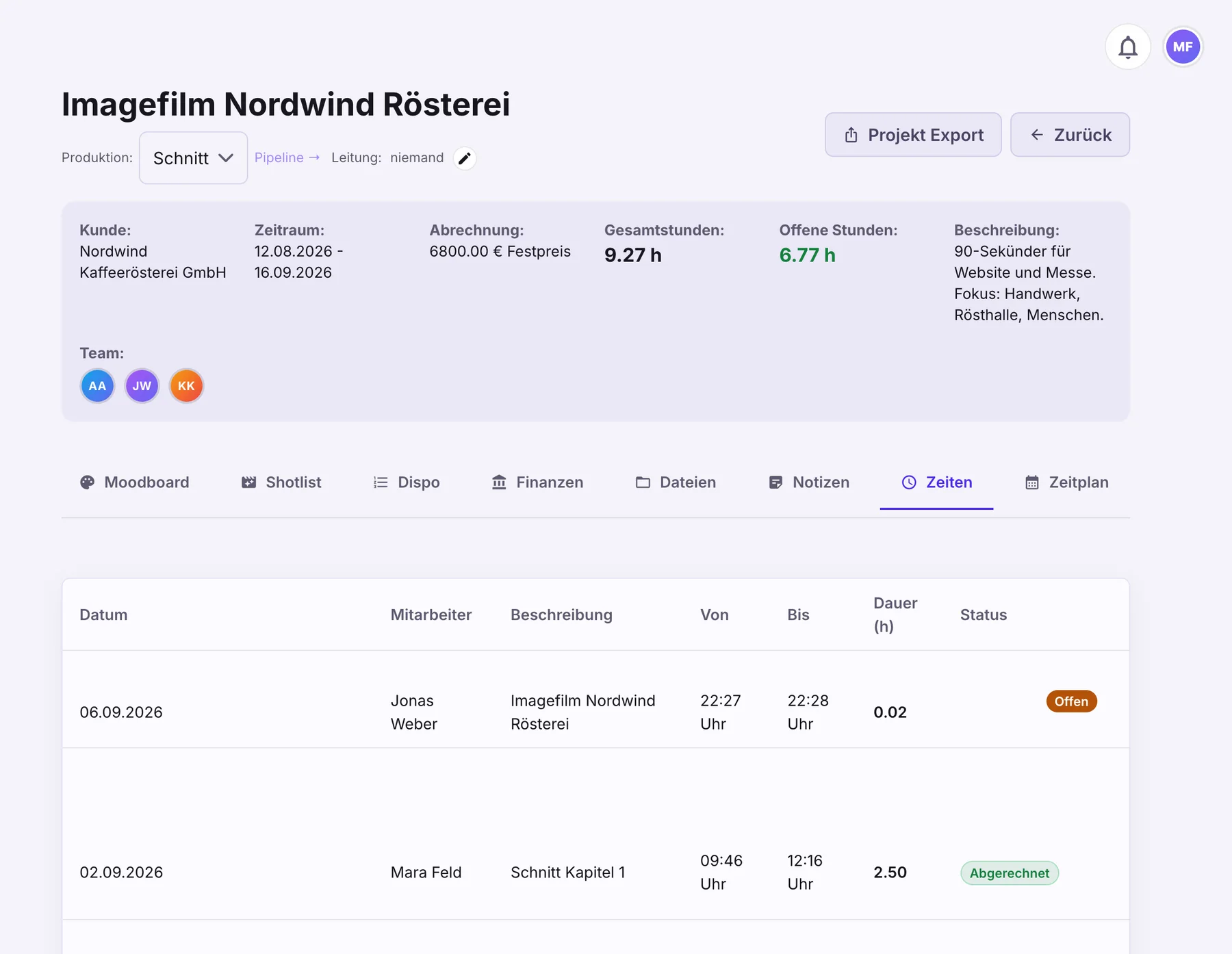The image size is (1232, 954).
Task: Click the Datum column header
Action: point(103,615)
